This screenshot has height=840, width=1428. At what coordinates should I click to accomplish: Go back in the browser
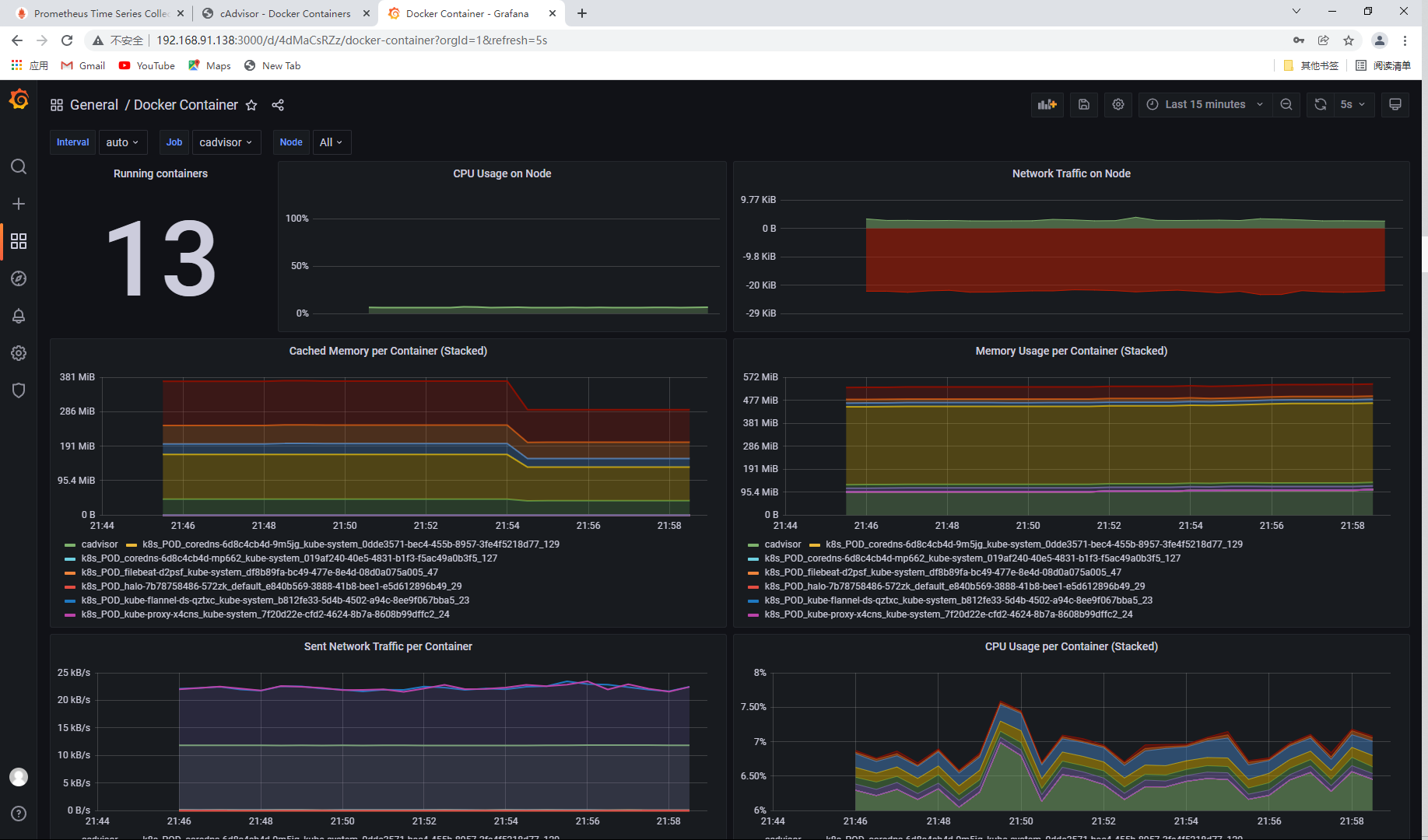click(x=17, y=40)
